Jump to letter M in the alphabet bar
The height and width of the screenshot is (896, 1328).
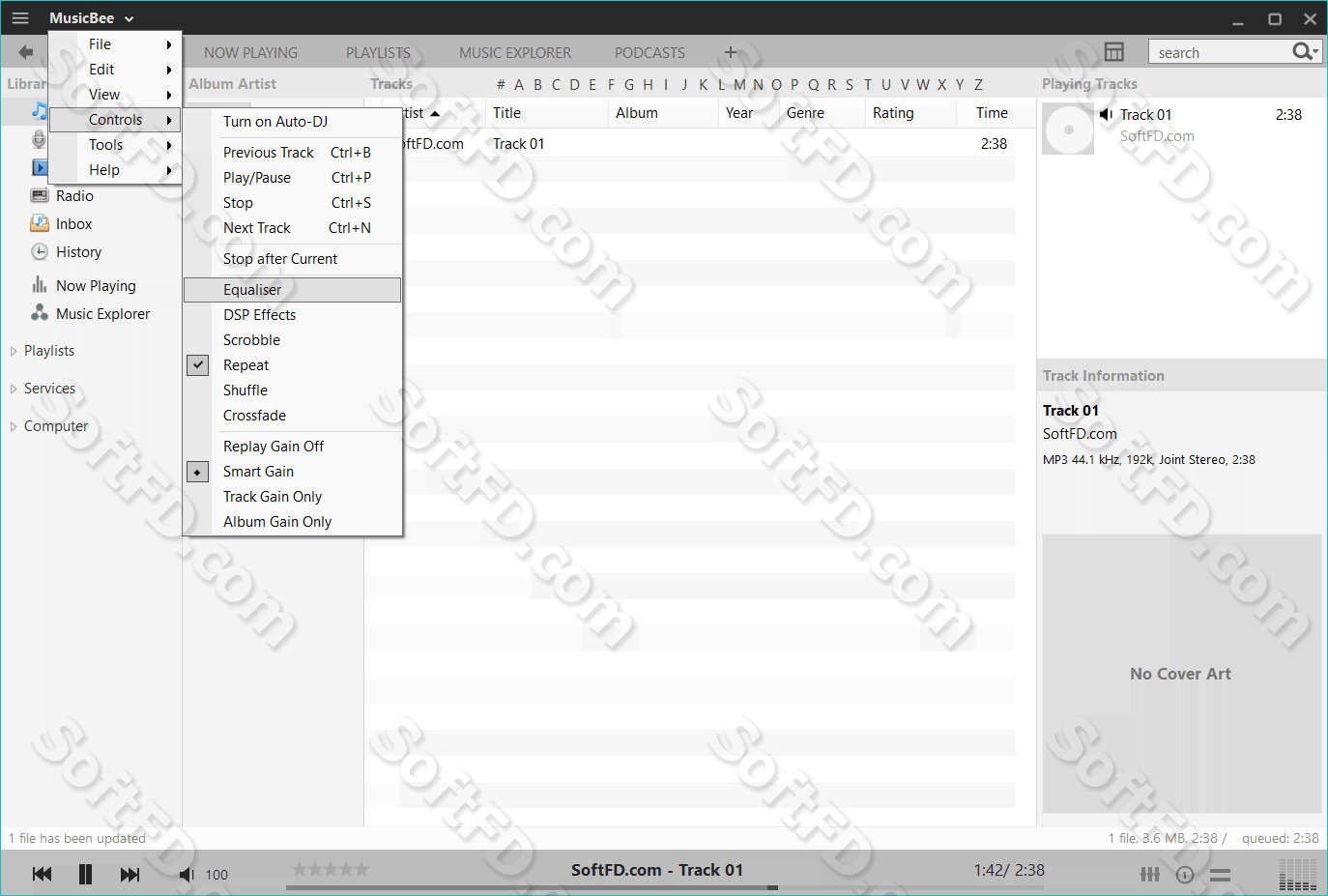tap(739, 84)
